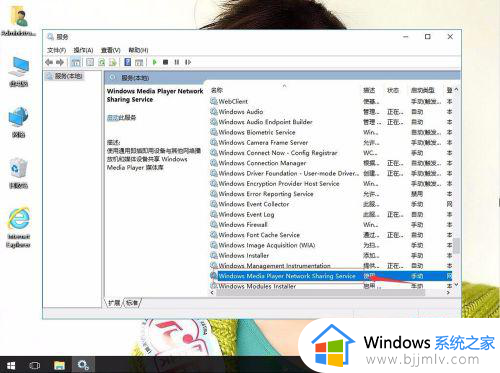
Task: Start the service with green play icon
Action: pos(154,62)
